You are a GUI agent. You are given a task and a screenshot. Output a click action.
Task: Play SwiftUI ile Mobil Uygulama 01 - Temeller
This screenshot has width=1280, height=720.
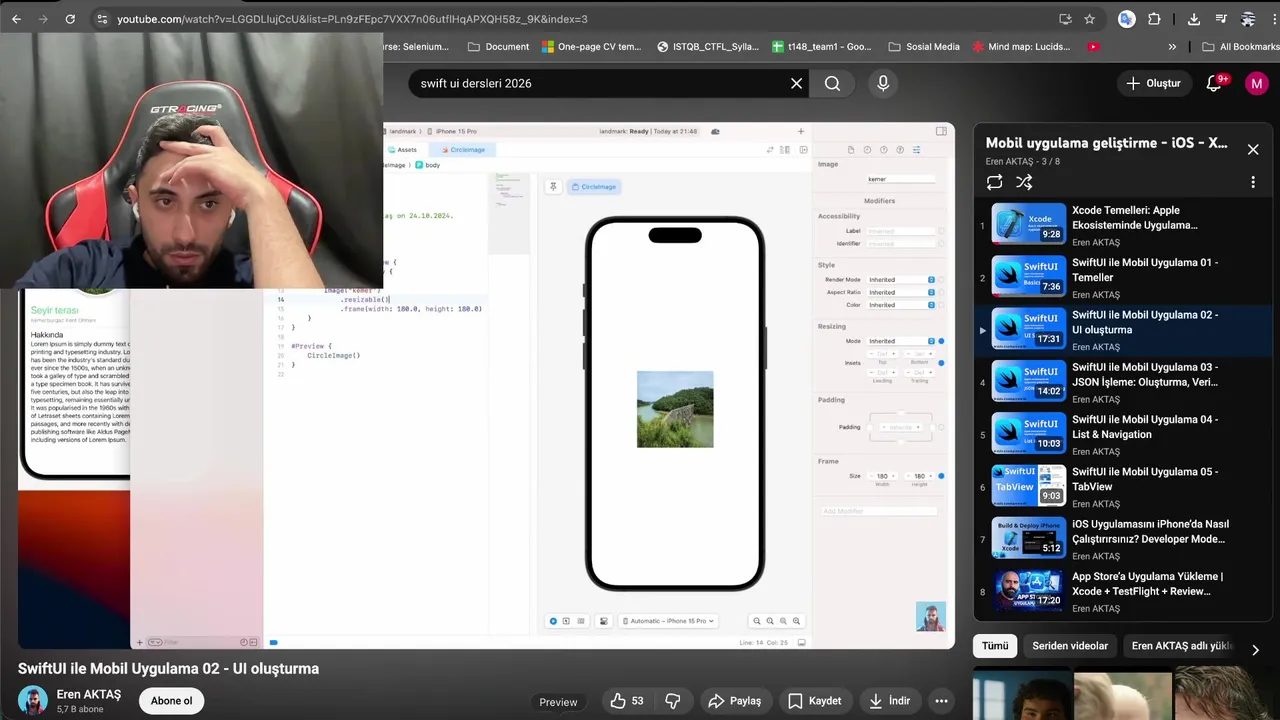(x=1123, y=278)
